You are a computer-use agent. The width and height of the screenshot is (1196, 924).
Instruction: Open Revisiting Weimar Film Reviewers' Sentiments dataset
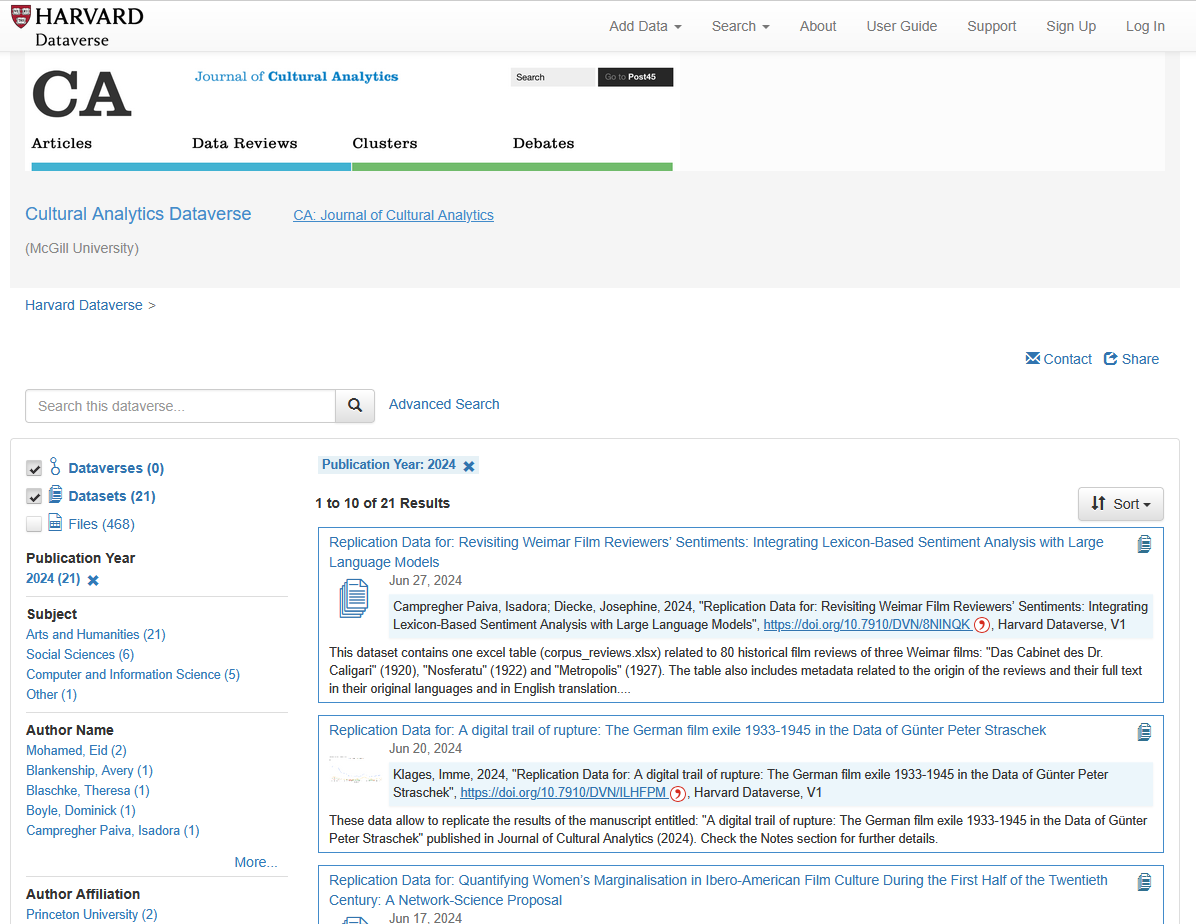(716, 552)
